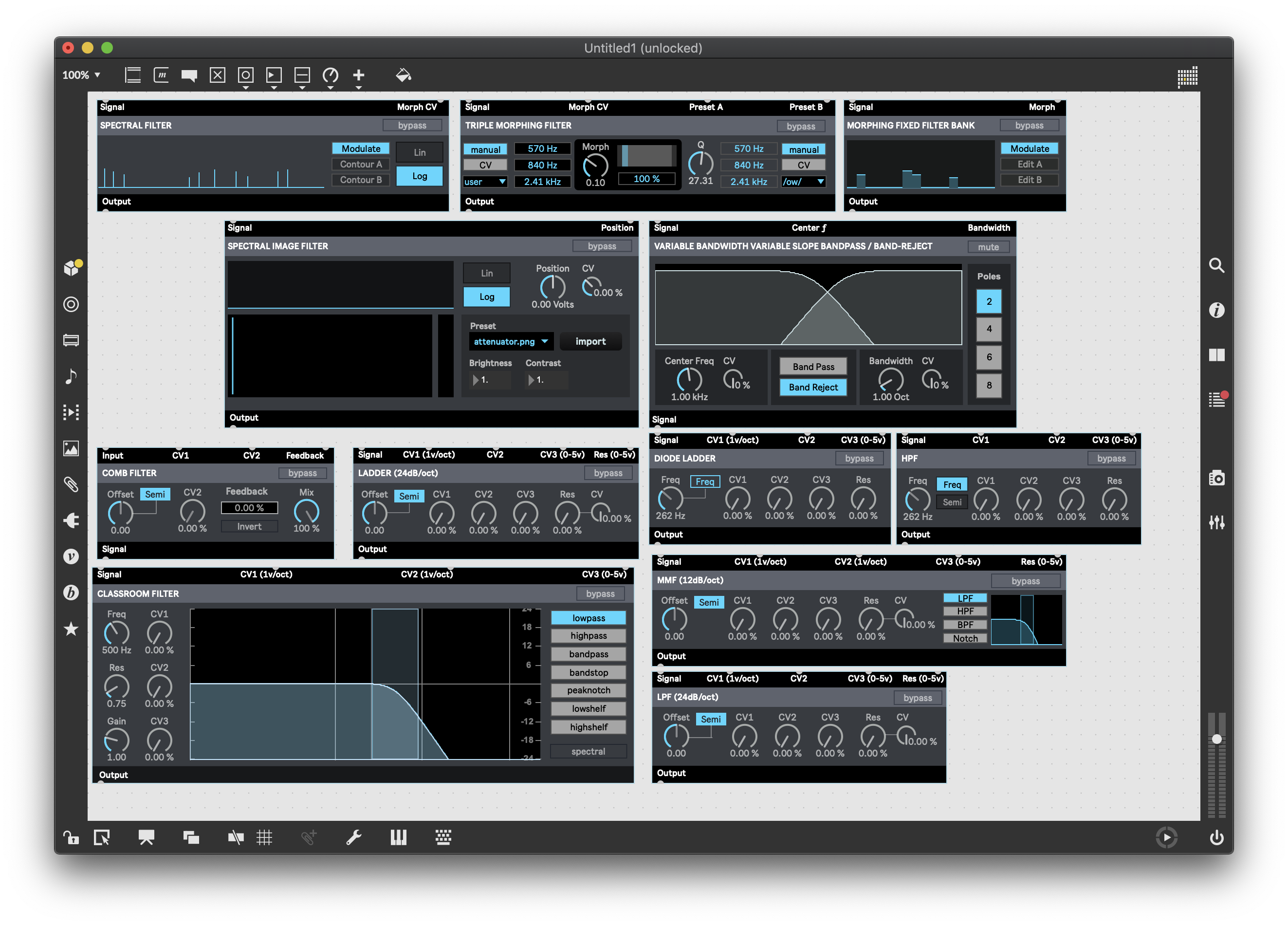Select BPF mode in the MMF (12dB/oct) module

[965, 625]
